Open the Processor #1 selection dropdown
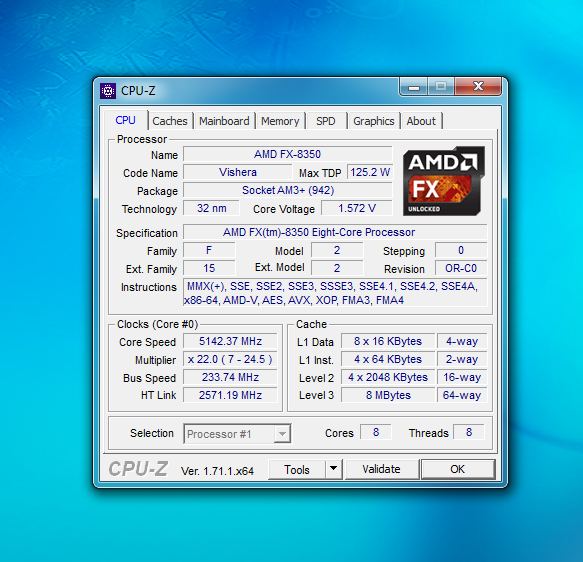This screenshot has height=562, width=583. coord(237,434)
